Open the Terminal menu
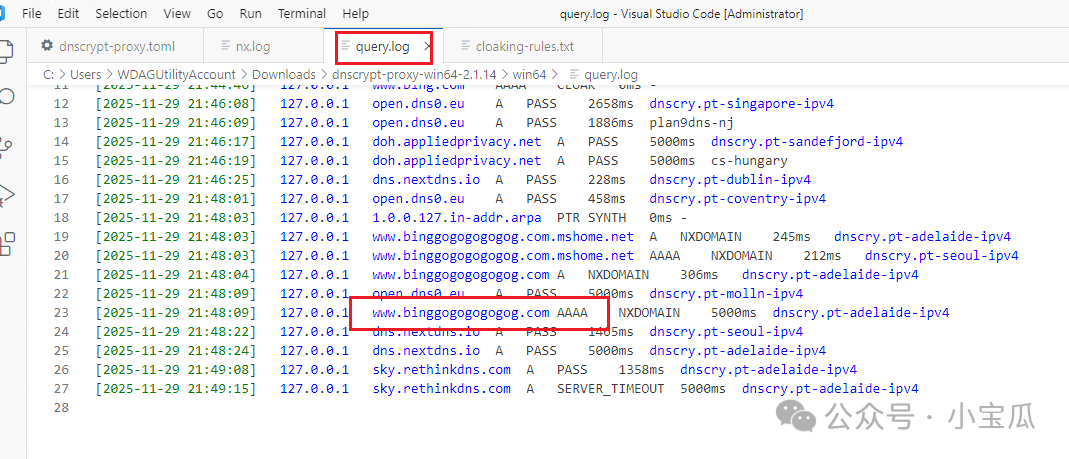Viewport: 1069px width, 459px height. click(300, 14)
